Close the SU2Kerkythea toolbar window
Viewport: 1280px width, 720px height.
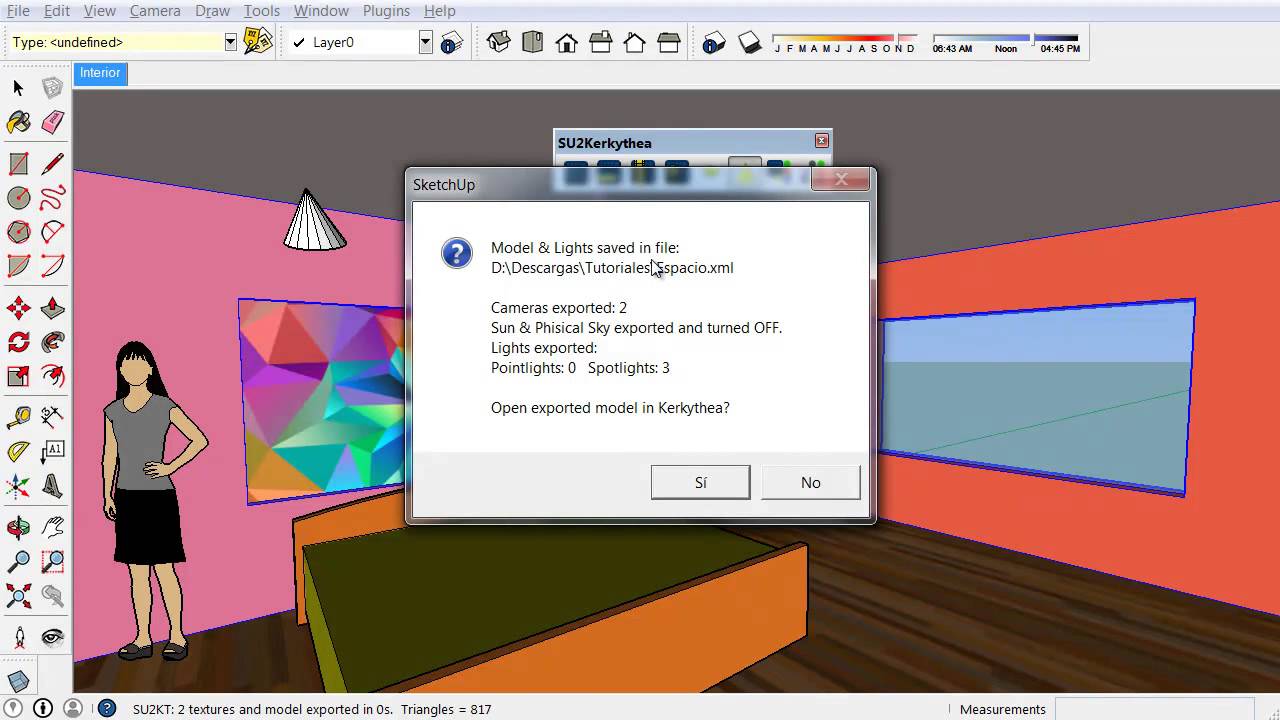coord(822,141)
